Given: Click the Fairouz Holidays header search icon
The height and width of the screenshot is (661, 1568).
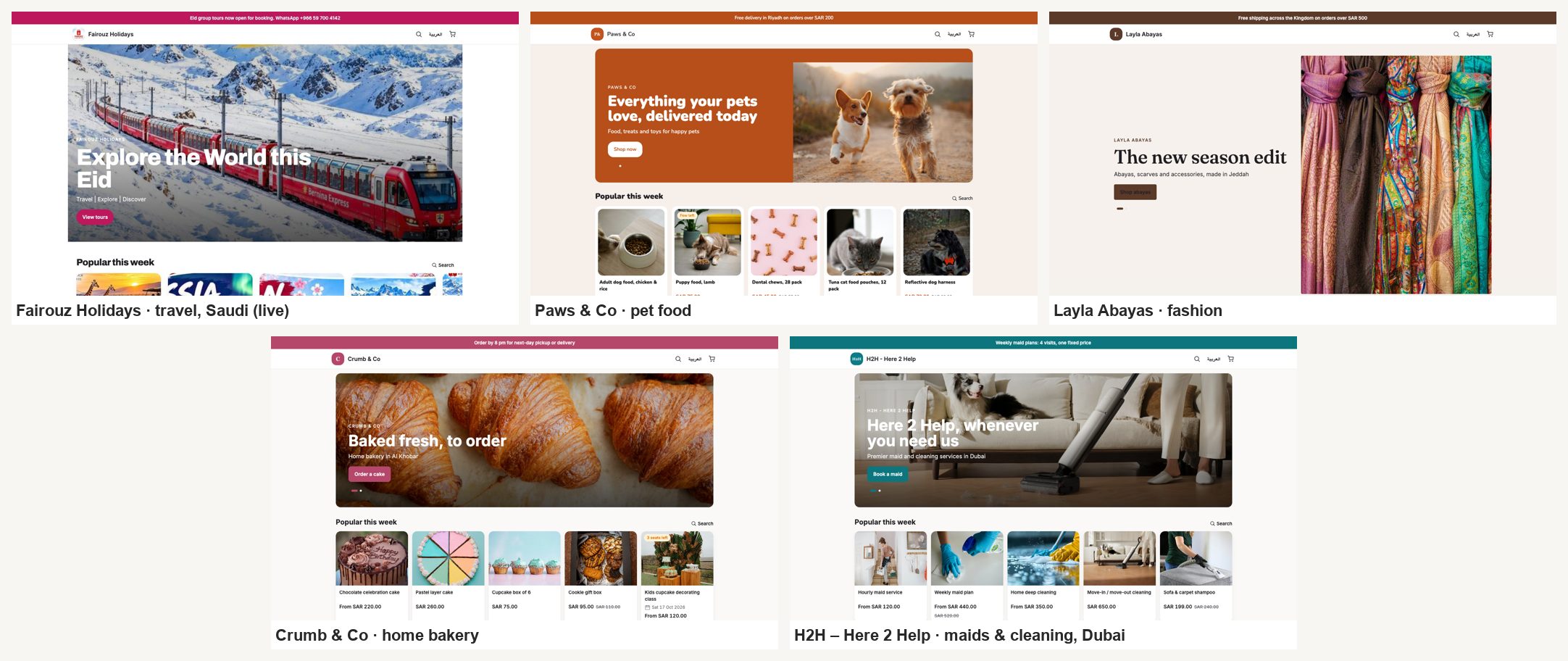Looking at the screenshot, I should pos(418,34).
